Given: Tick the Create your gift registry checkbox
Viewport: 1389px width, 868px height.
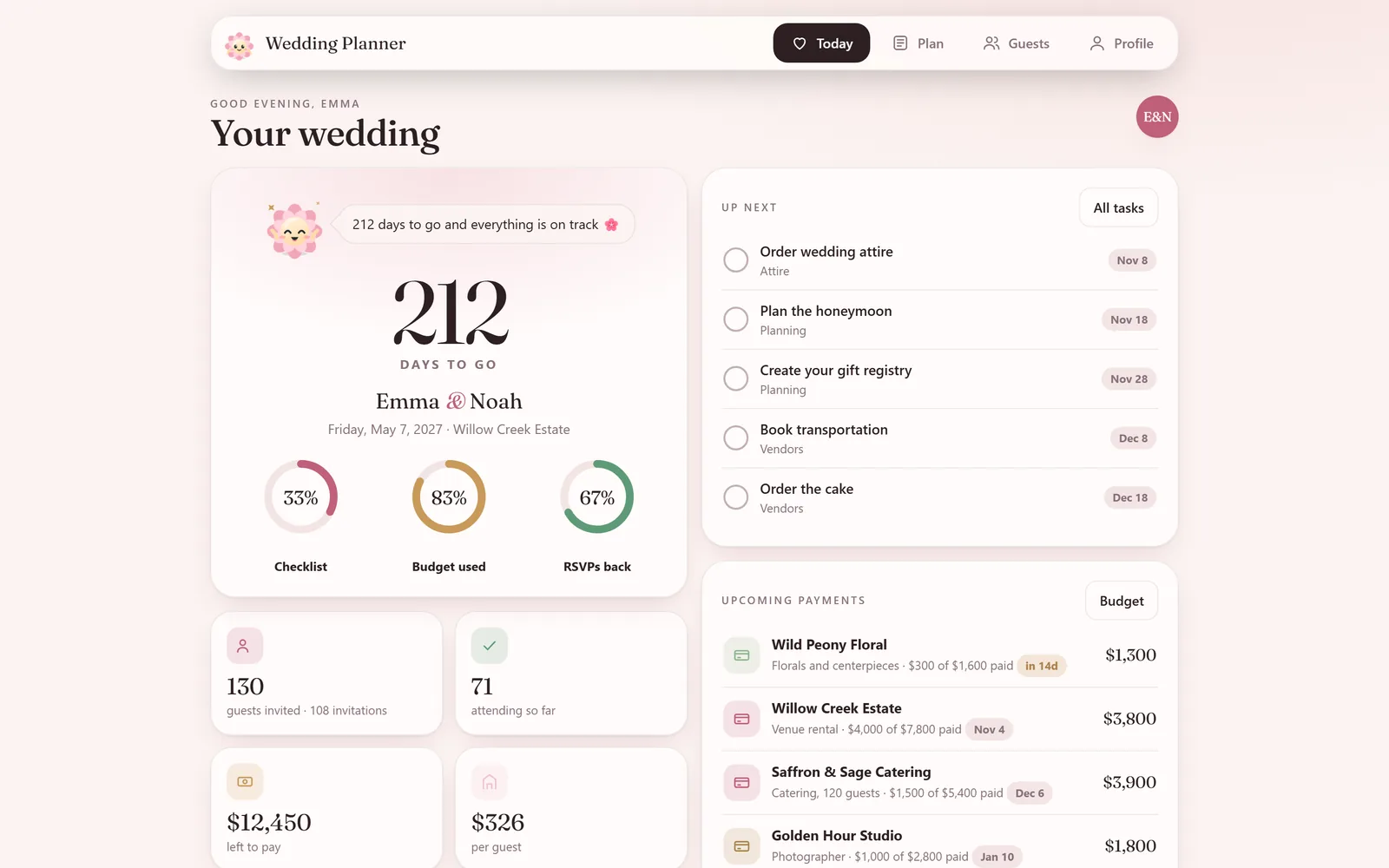Looking at the screenshot, I should click(x=735, y=378).
